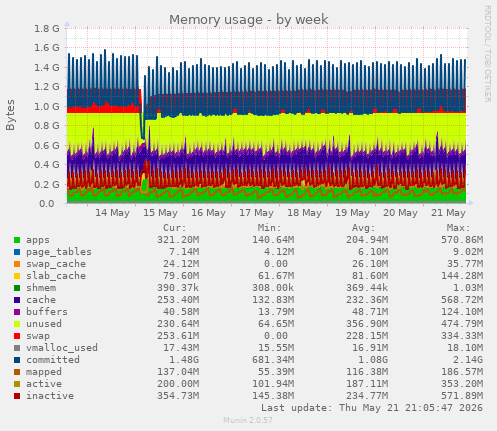Click the purple buffers legend swatch
Screen dimensions: 497x431
click(x=17, y=312)
